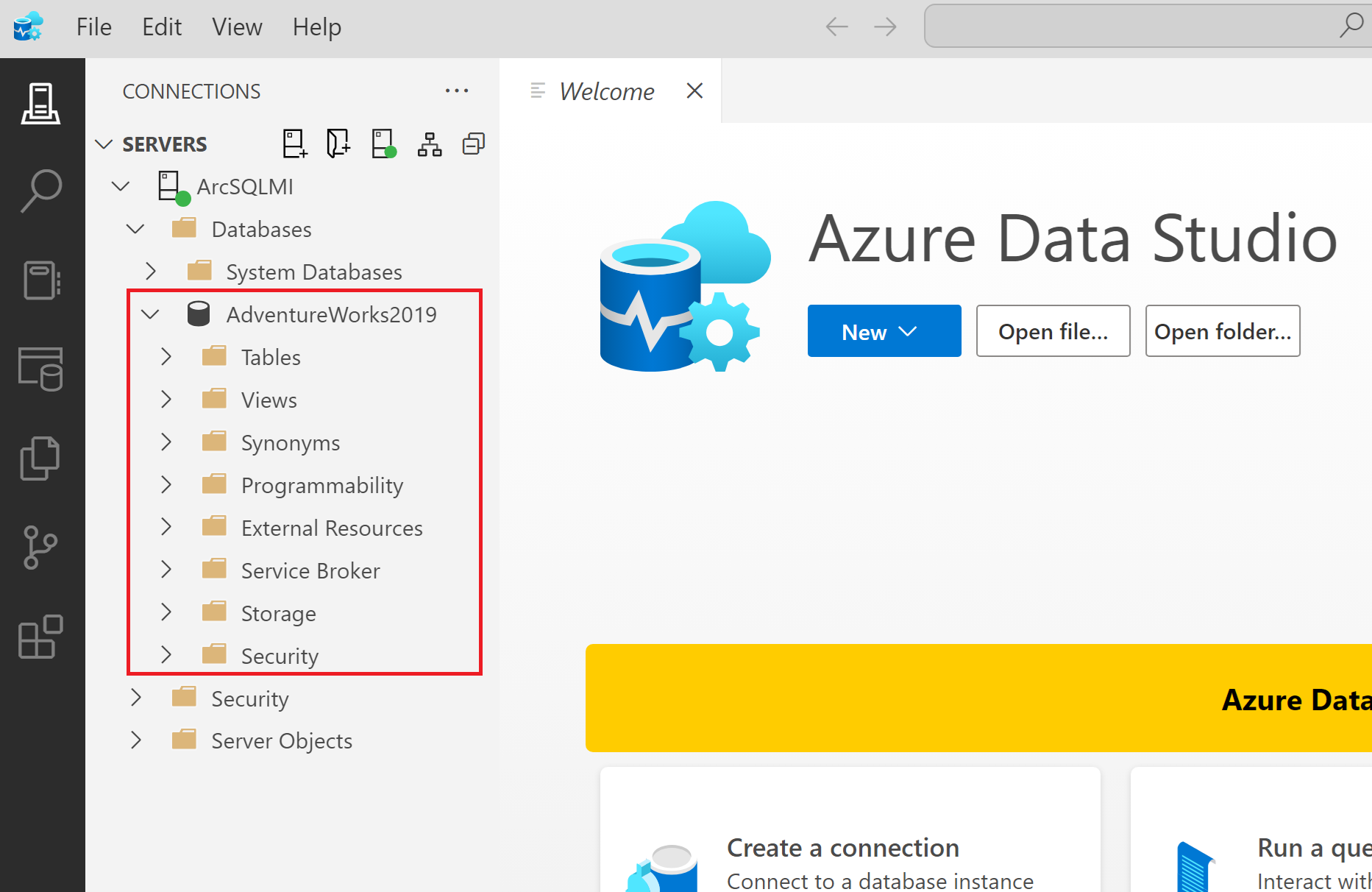Expand the Storage folder
Viewport: 1372px width, 892px height.
(x=166, y=612)
